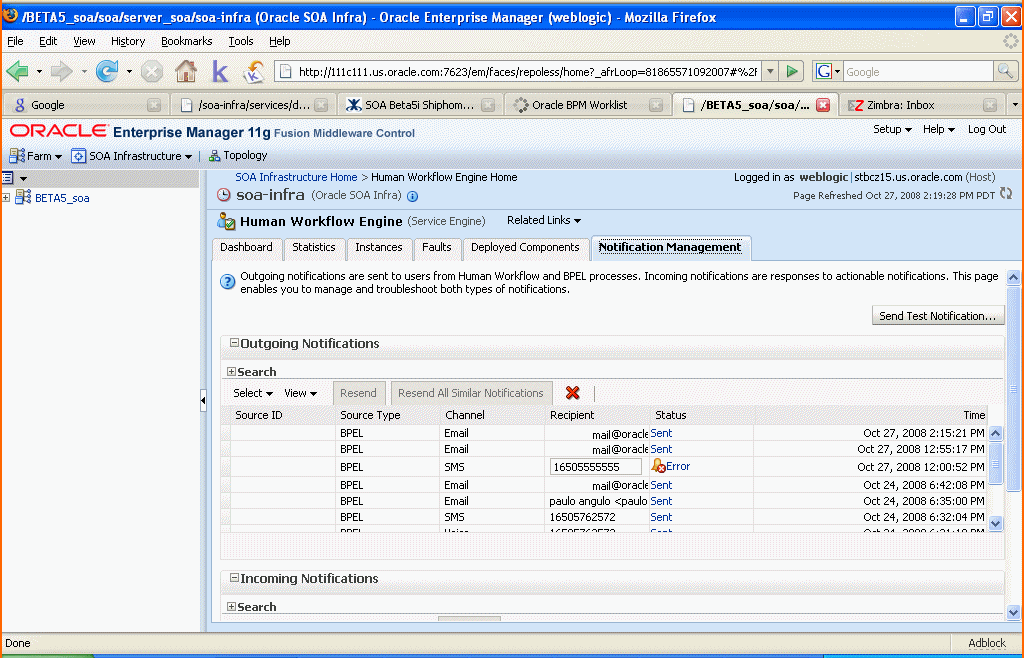This screenshot has width=1024, height=658.
Task: Collapse the Outgoing Notifications section
Action: [x=234, y=343]
